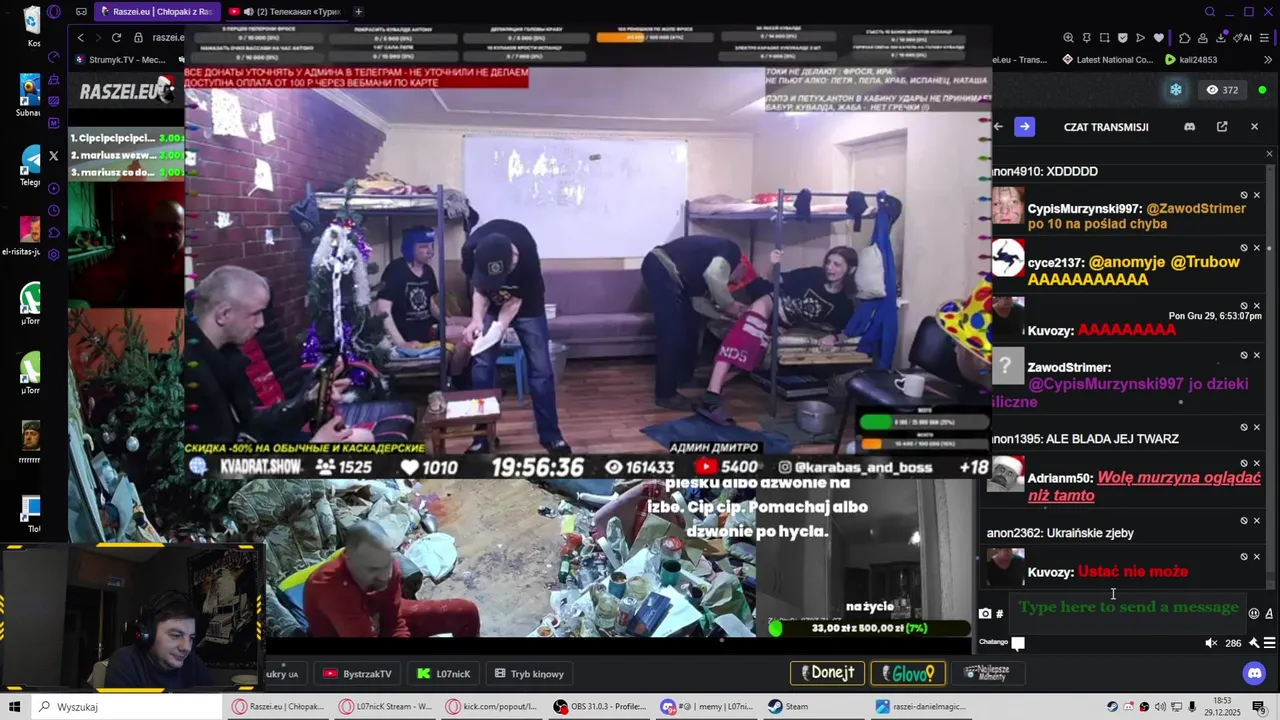Enable Tryb kinowy mode
The image size is (1280, 720).
tap(530, 674)
